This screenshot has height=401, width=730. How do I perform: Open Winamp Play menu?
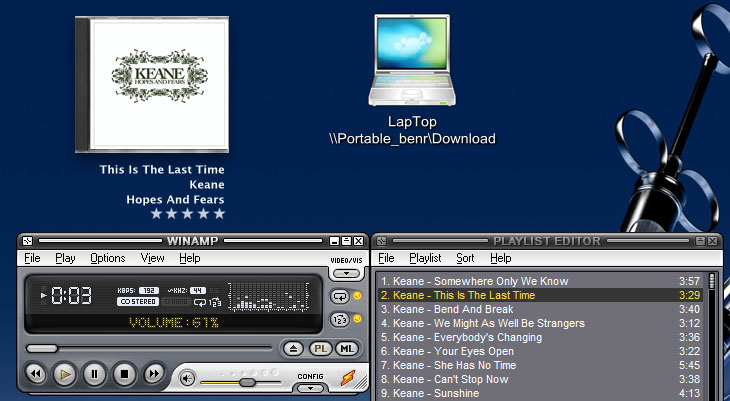(x=65, y=258)
